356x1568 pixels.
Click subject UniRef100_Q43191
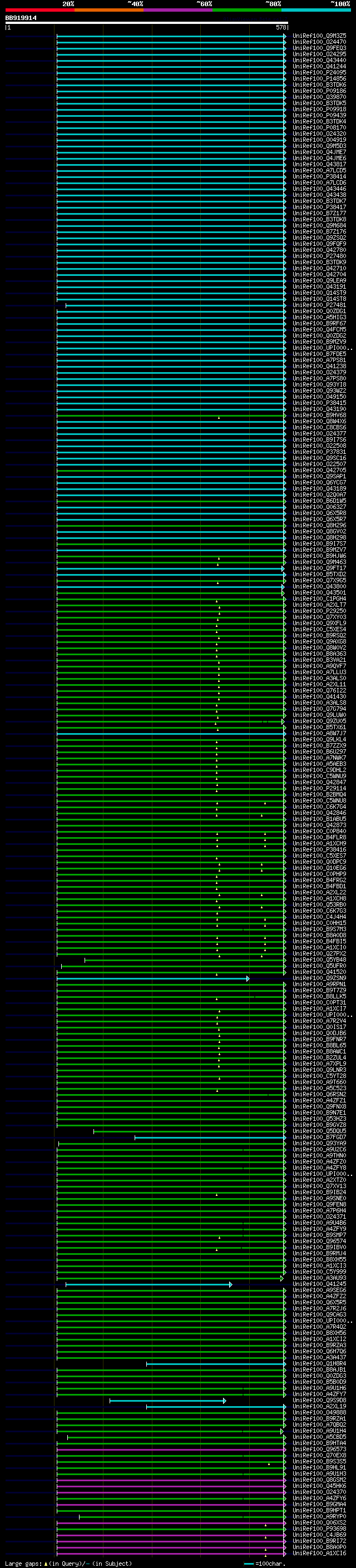click(319, 286)
